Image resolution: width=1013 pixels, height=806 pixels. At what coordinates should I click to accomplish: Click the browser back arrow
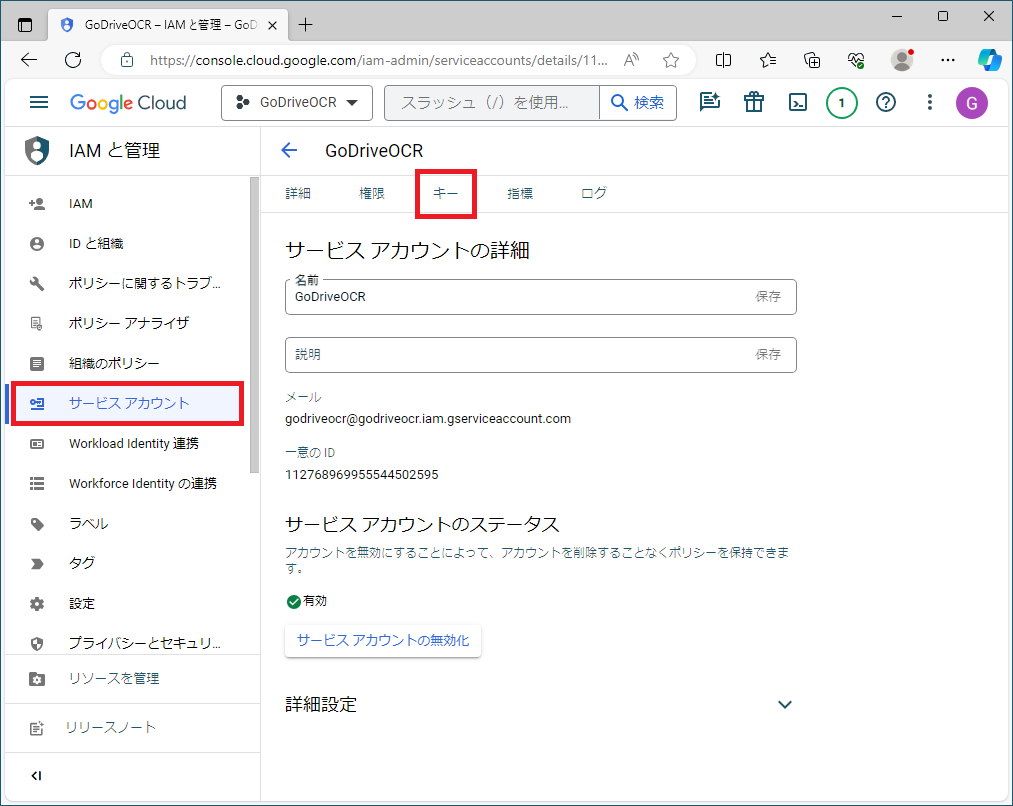tap(29, 60)
